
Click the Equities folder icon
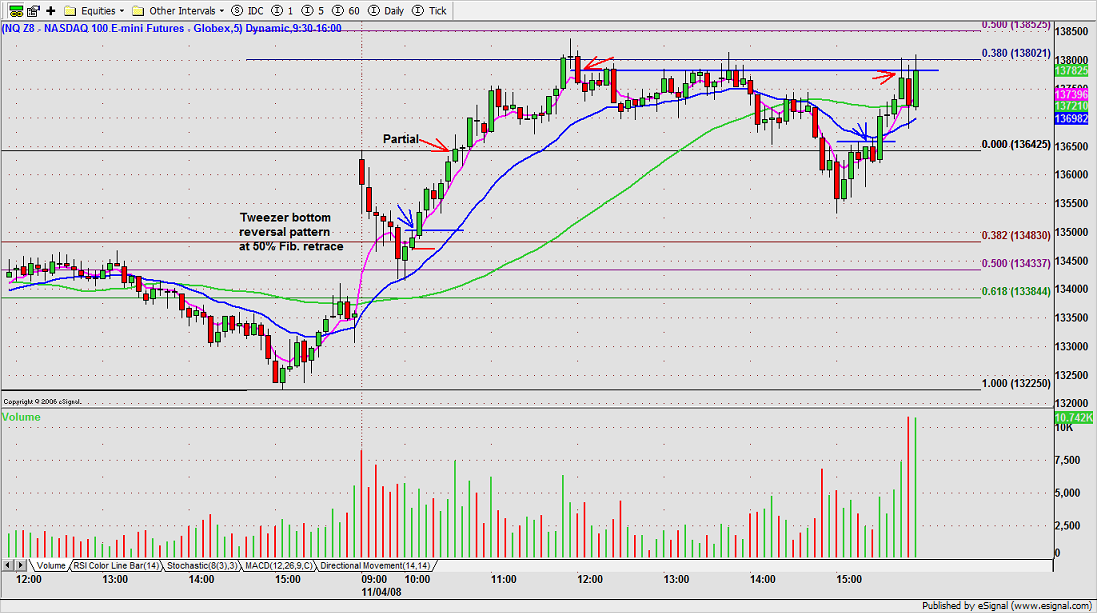70,10
